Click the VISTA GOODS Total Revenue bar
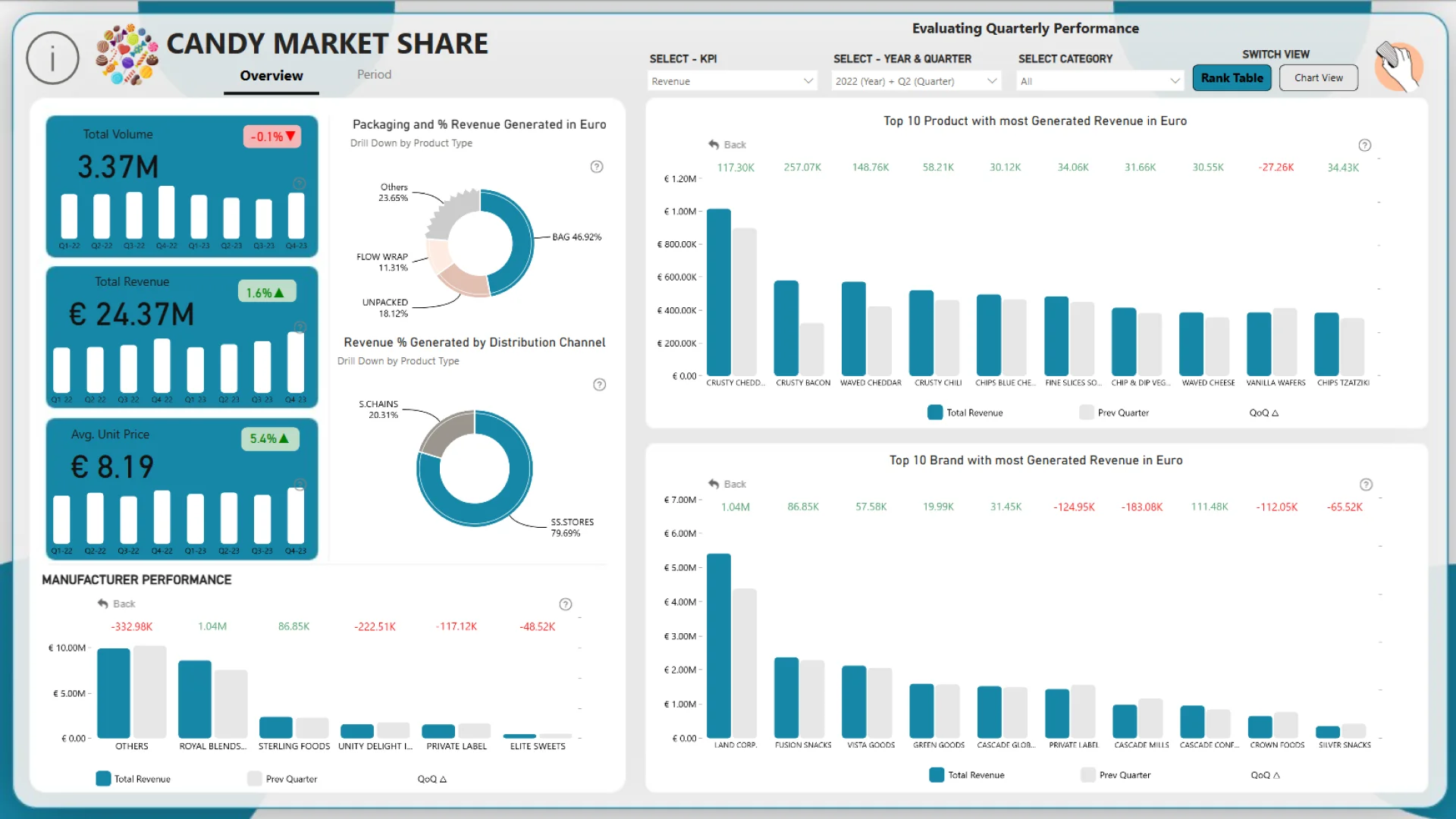The height and width of the screenshot is (819, 1456). [x=854, y=701]
